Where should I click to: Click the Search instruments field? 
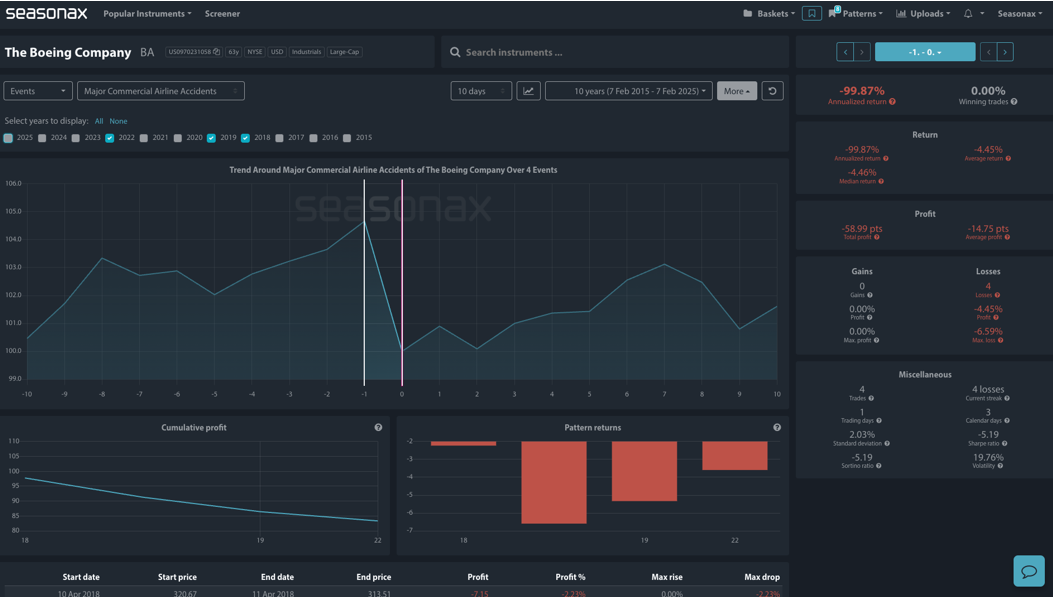tap(614, 52)
